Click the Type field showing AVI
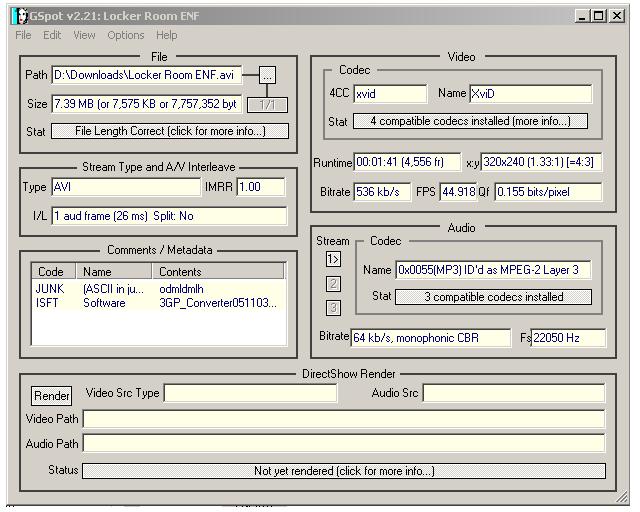 126,187
